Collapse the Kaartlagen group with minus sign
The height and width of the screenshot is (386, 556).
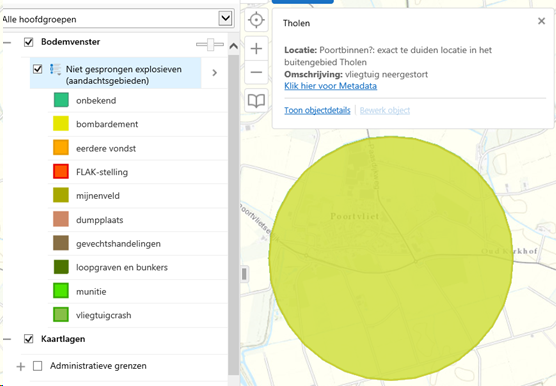pyautogui.click(x=7, y=340)
